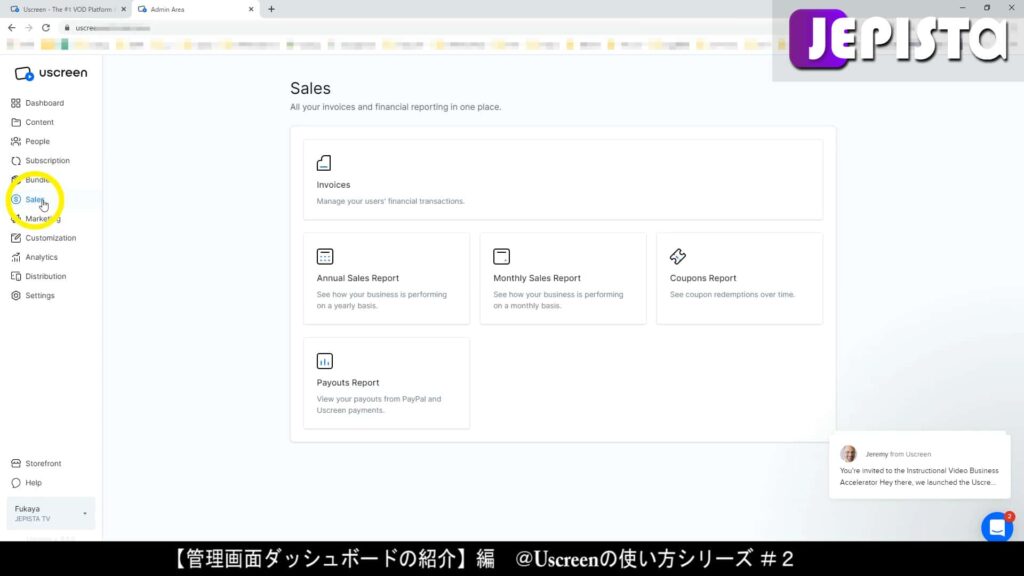The width and height of the screenshot is (1024, 576).
Task: Open People section in sidebar
Action: click(x=37, y=141)
